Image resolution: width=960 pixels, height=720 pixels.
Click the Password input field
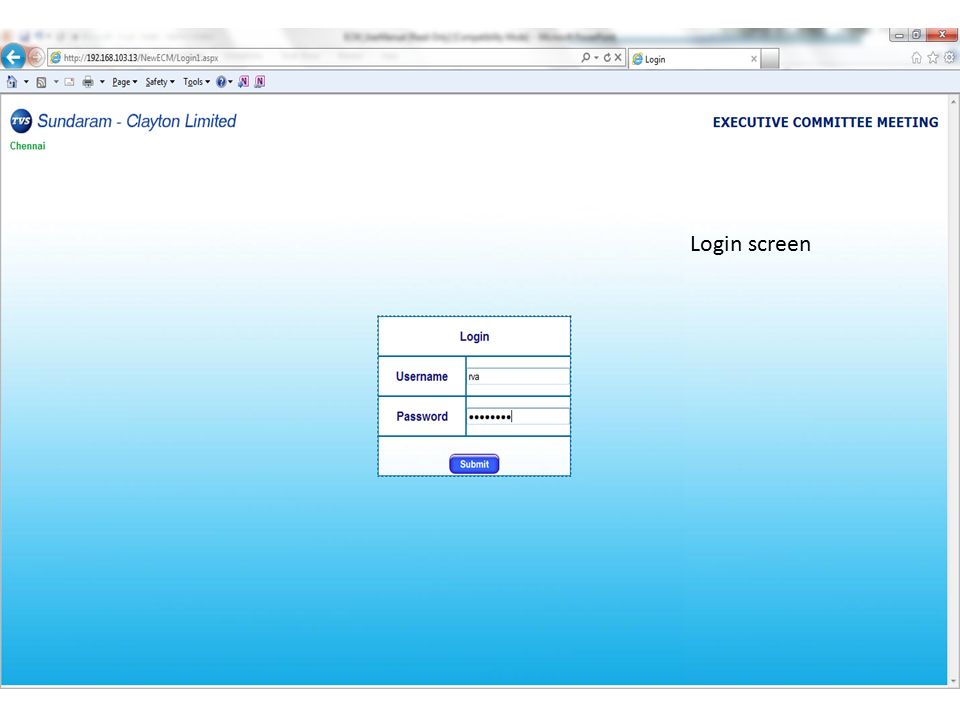click(518, 416)
